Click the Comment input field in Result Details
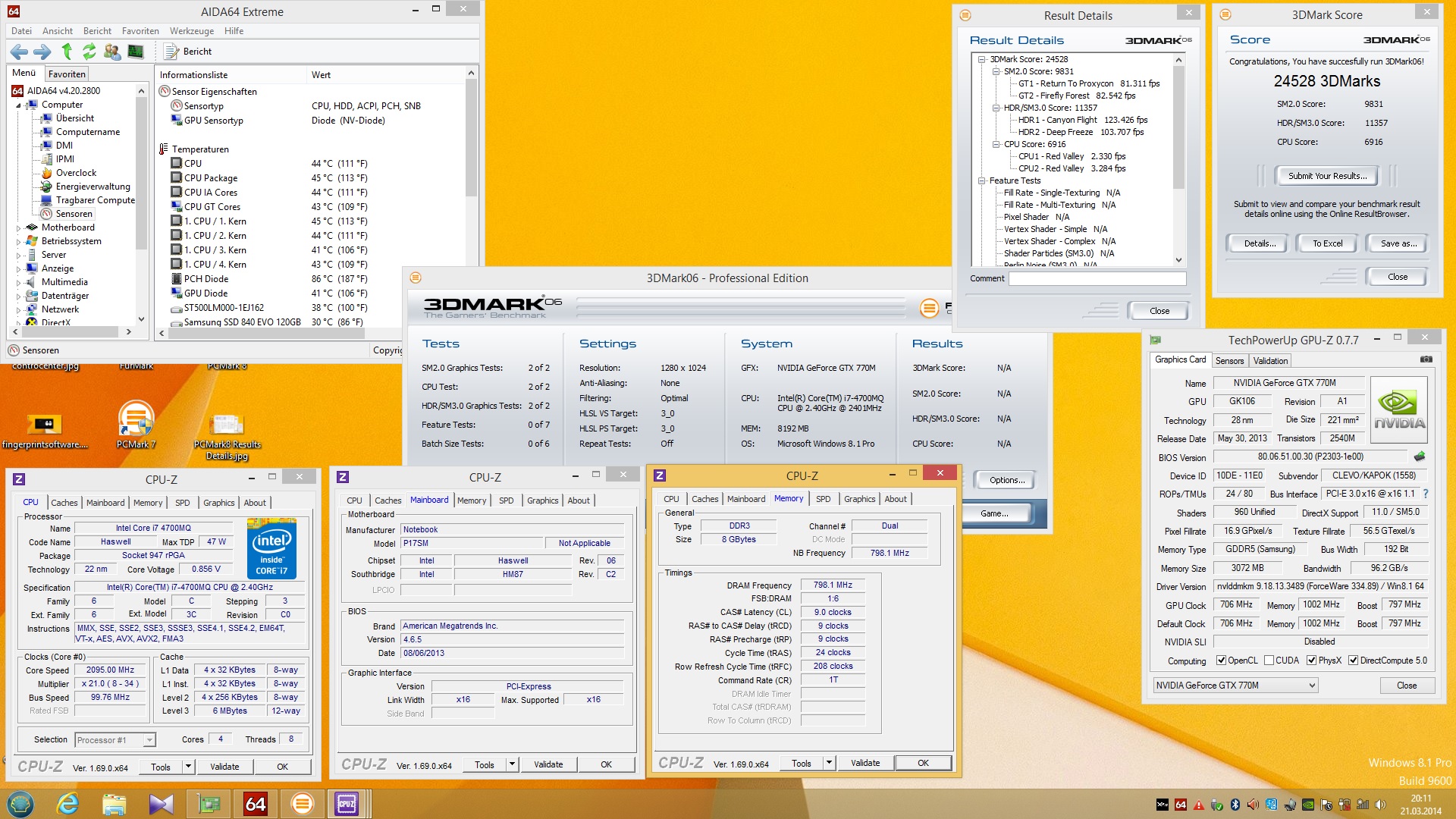 (x=1097, y=278)
